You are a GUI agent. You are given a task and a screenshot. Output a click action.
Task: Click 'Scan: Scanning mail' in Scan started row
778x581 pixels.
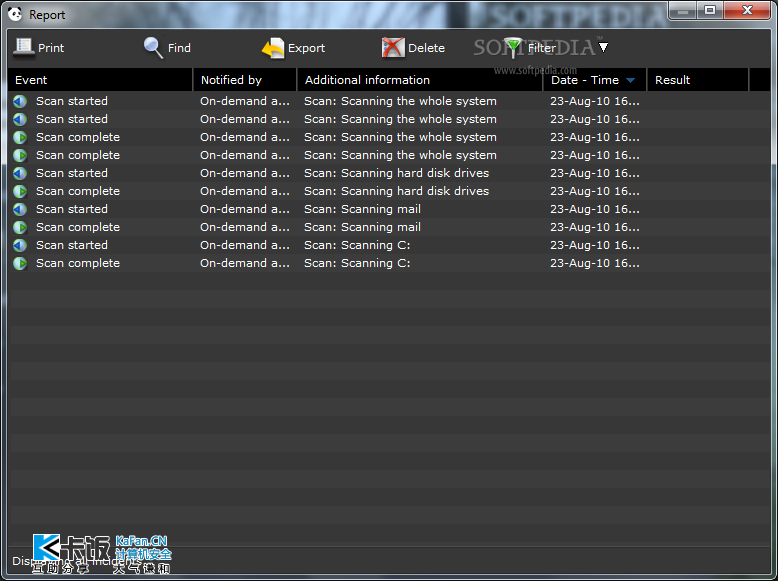tap(362, 209)
